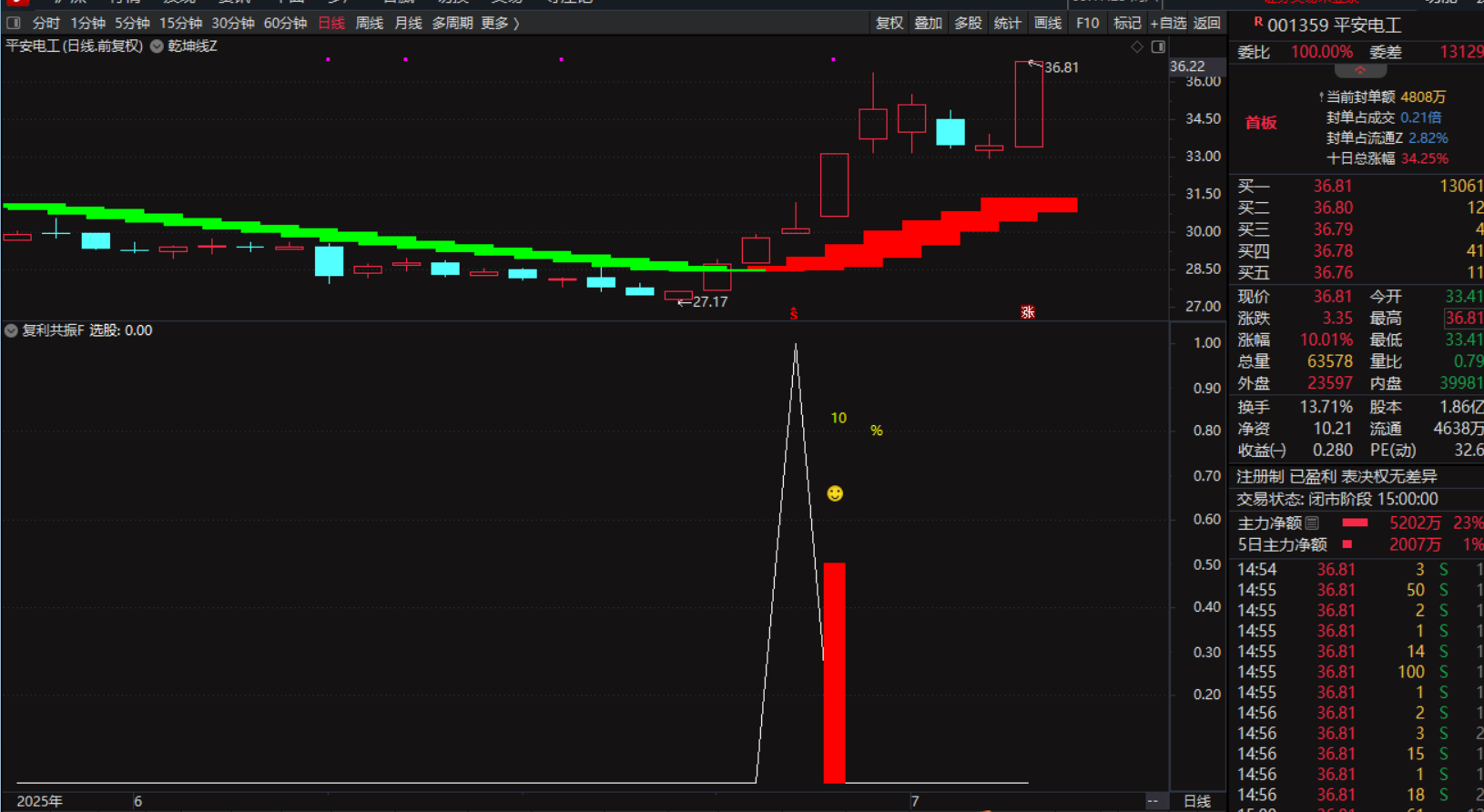Open the 乾坤线Z indicator dropdown

(157, 46)
